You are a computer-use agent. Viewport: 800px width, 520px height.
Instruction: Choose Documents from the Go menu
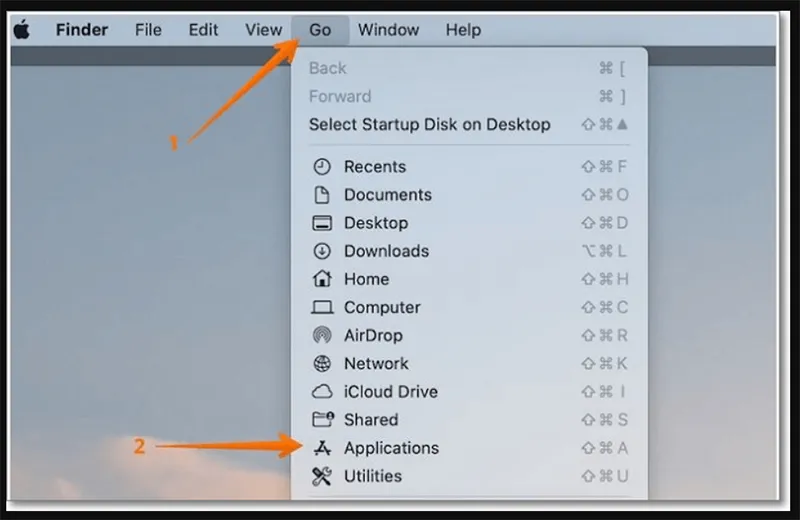coord(468,195)
